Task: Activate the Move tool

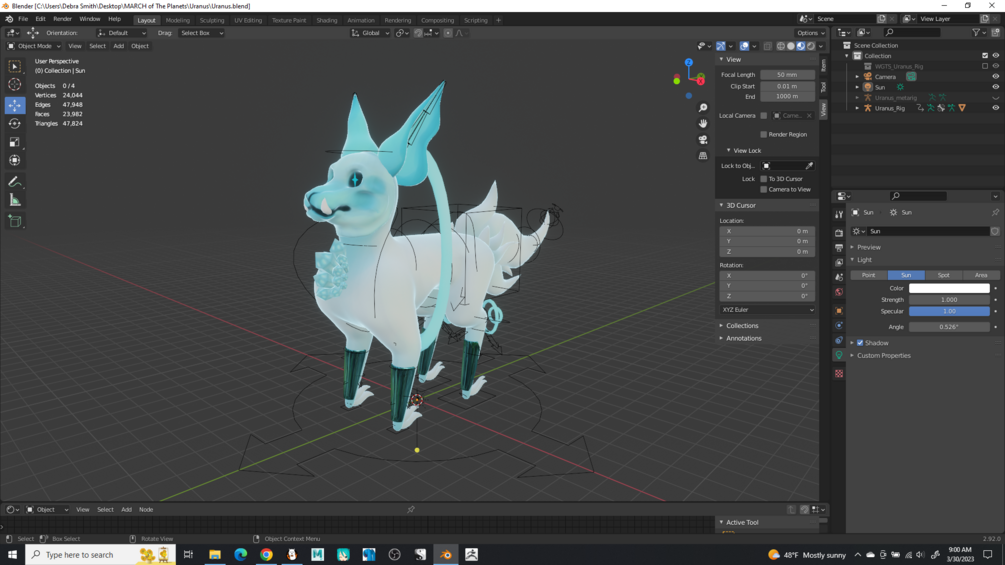Action: (x=15, y=104)
